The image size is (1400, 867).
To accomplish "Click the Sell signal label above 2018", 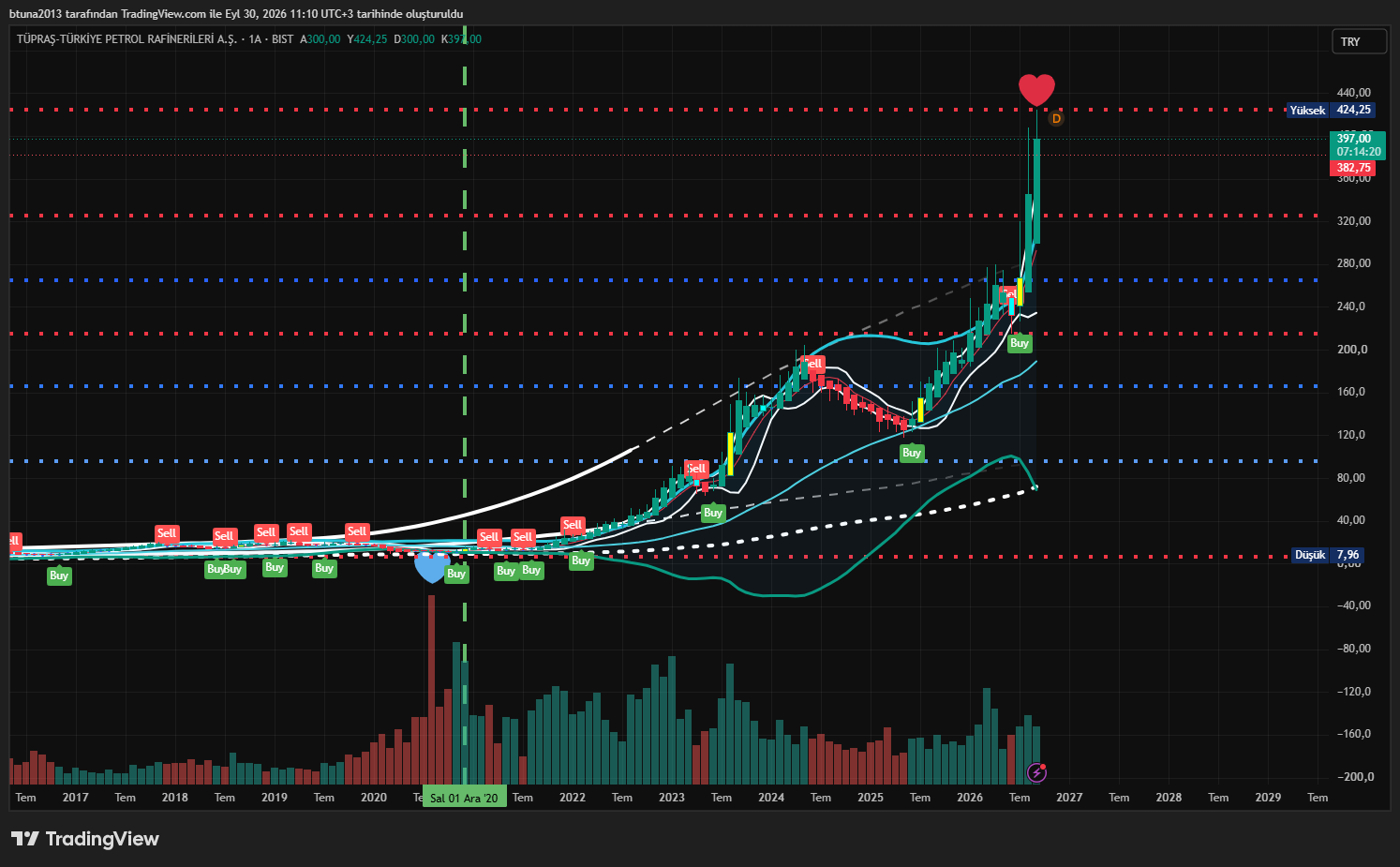I will [x=167, y=533].
